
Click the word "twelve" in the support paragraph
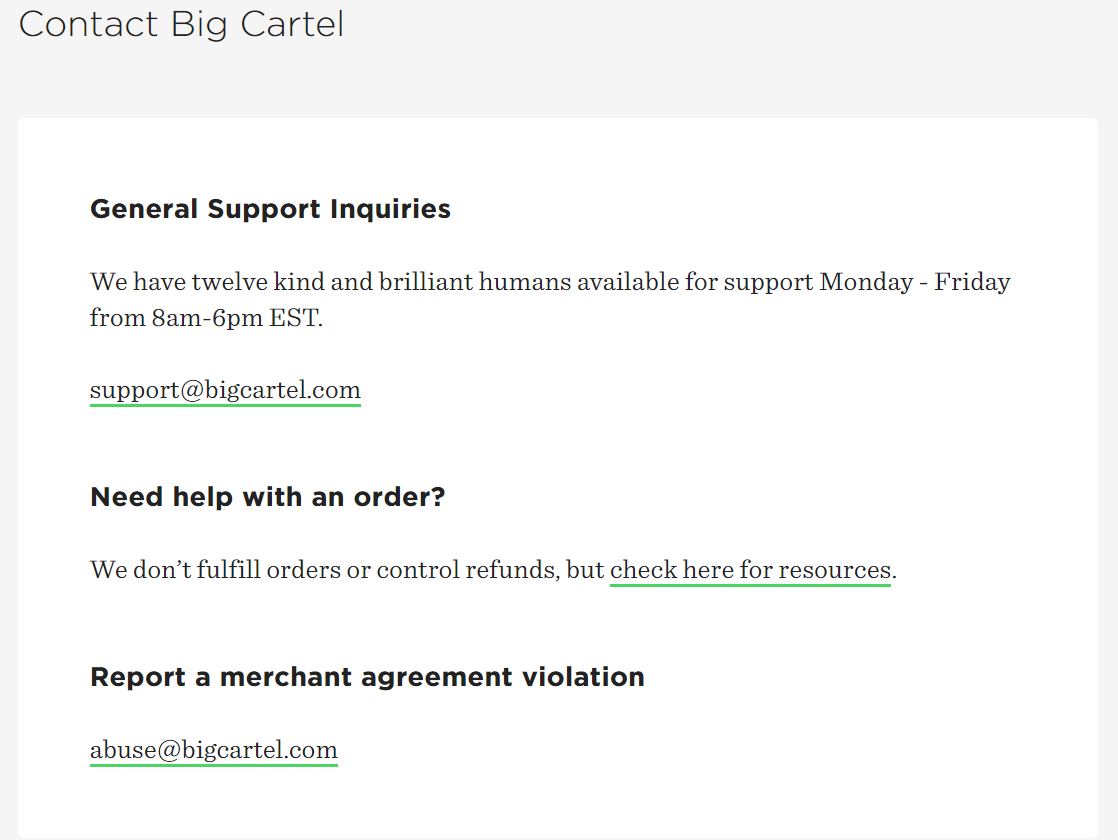click(x=230, y=282)
